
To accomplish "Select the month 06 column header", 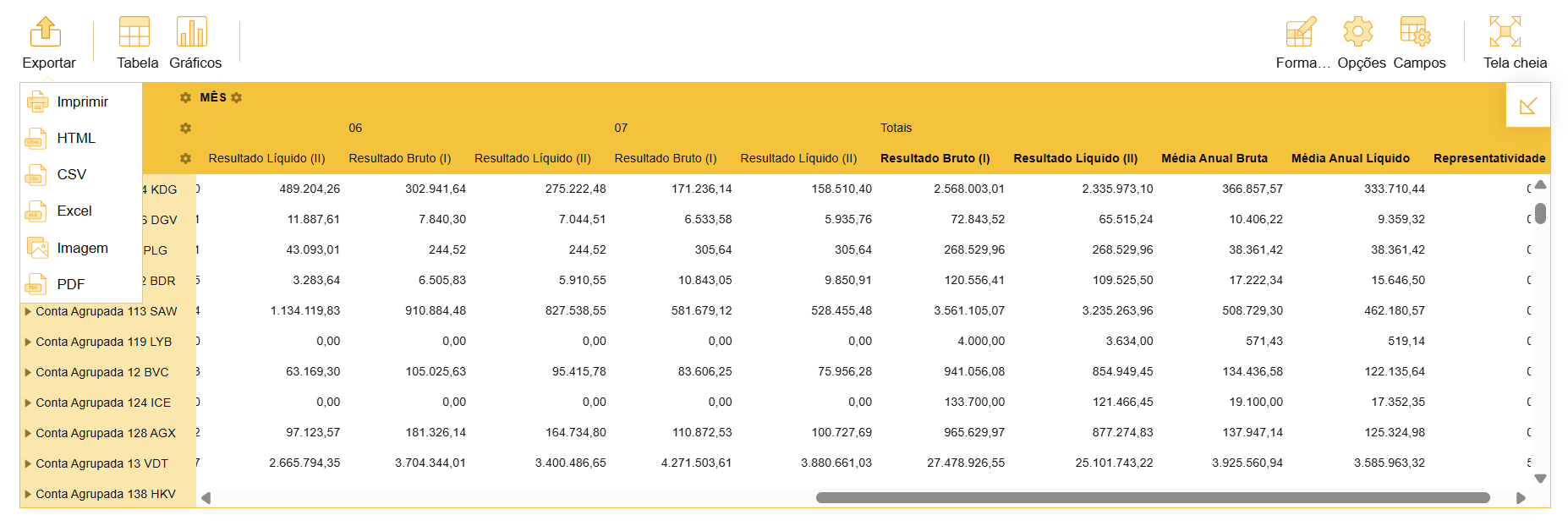I will point(355,128).
